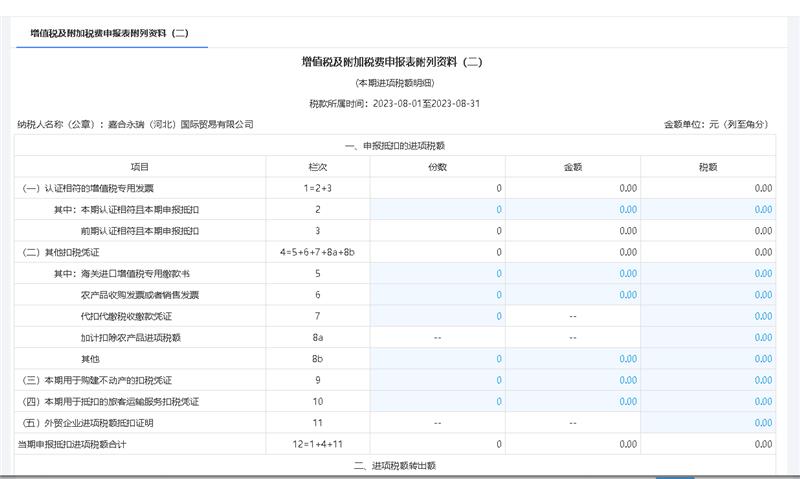Click 份数 field for 代扣代缴税收缴款凭证
Screen dimensions: 800x479
point(437,316)
